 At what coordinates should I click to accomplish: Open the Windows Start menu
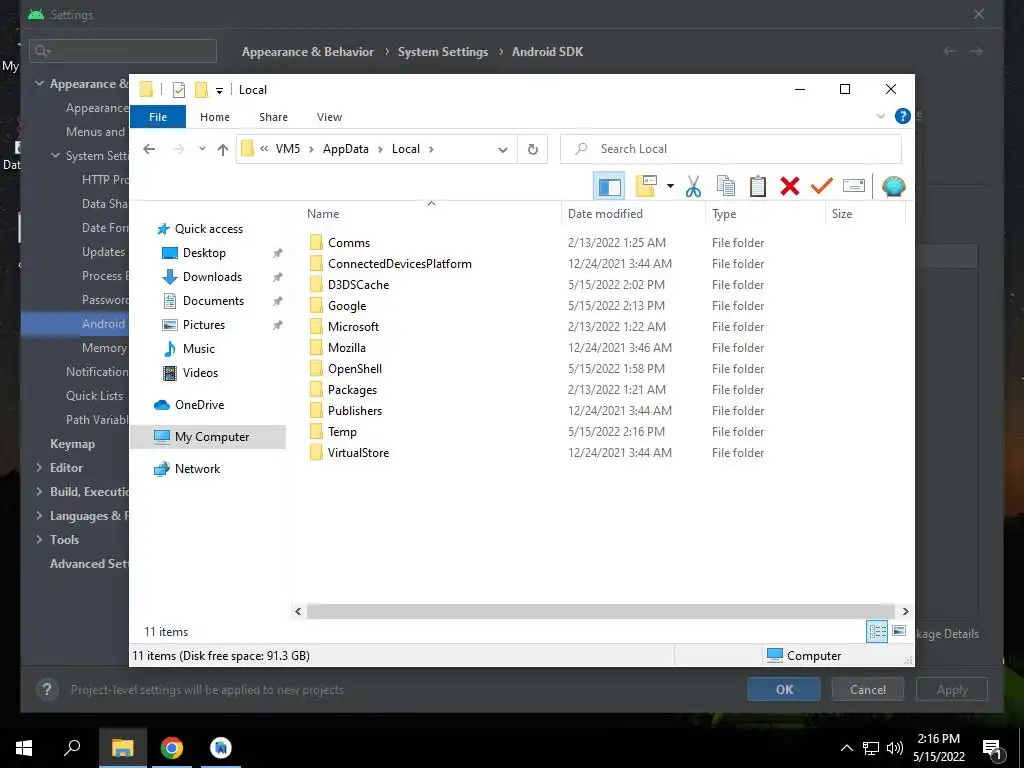pyautogui.click(x=24, y=748)
